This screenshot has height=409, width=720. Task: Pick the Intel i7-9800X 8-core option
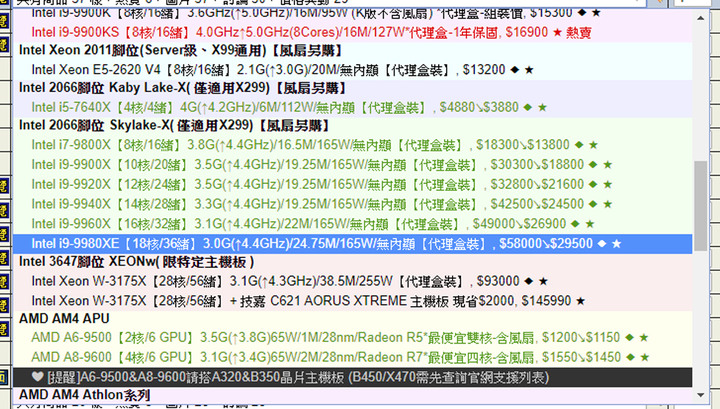coord(352,145)
